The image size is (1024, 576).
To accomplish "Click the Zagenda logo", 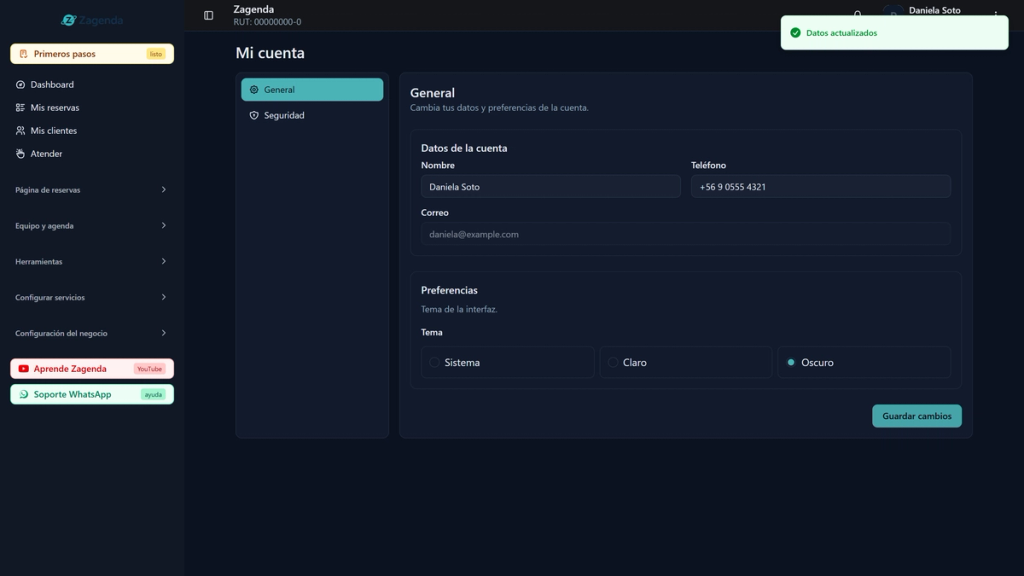I will 92,20.
